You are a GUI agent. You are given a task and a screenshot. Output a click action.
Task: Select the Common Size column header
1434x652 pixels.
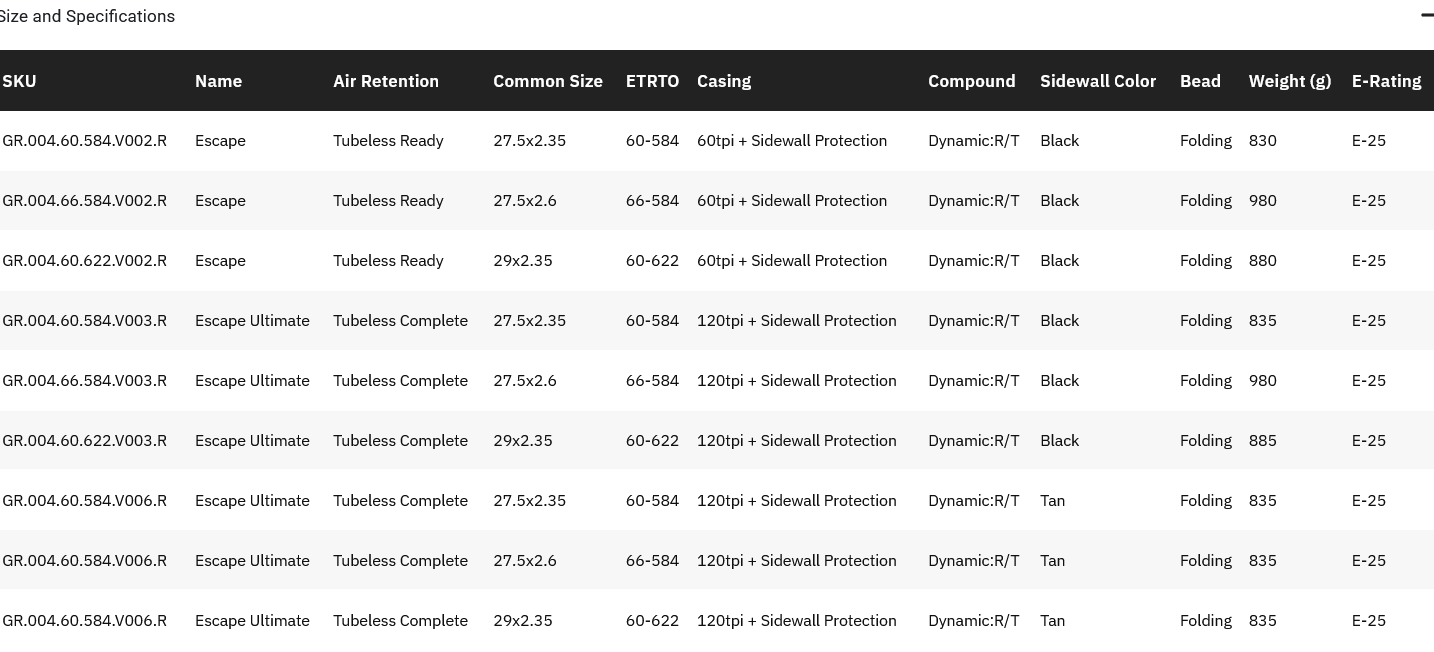pos(548,81)
